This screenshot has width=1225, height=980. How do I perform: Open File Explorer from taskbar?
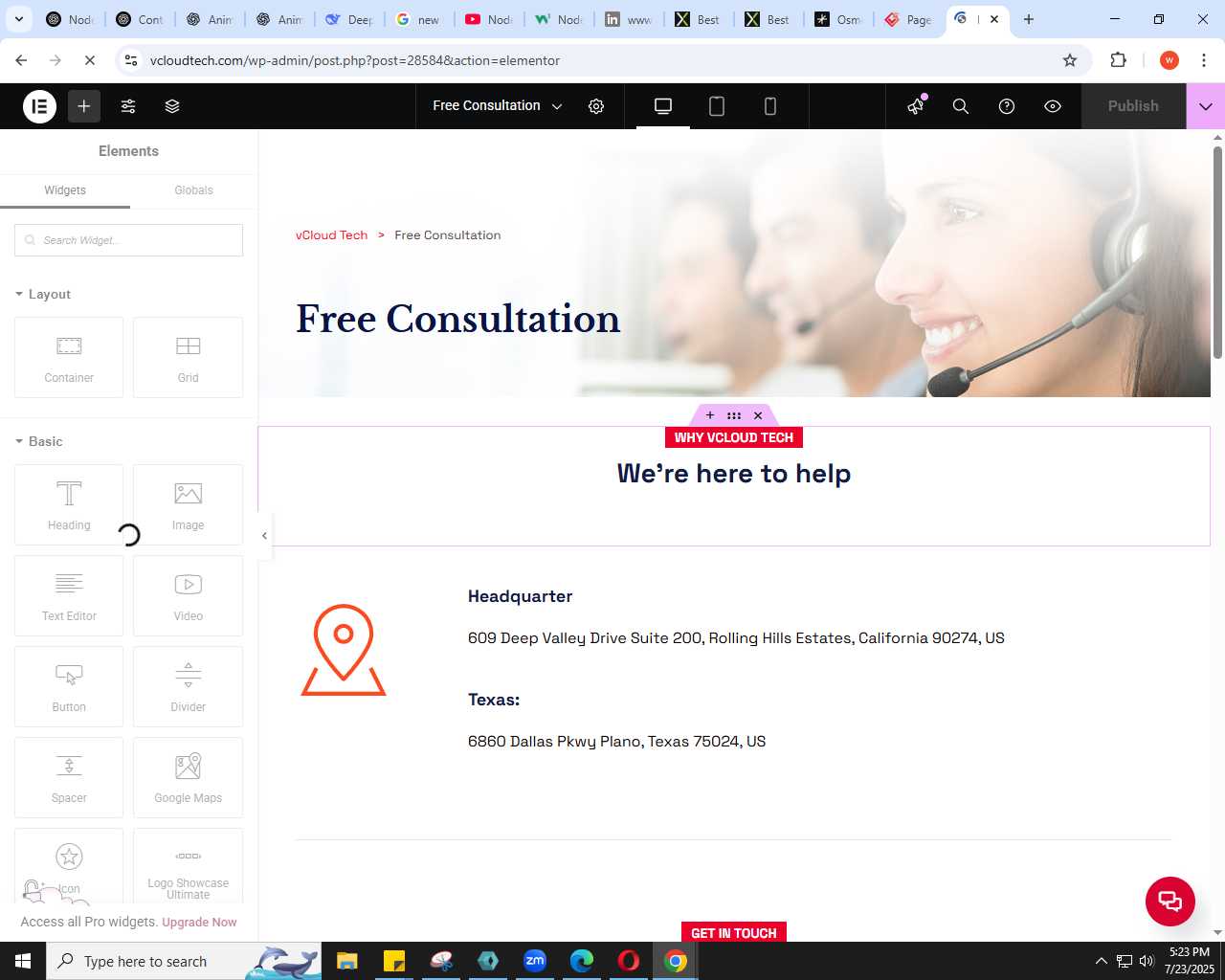tap(346, 961)
